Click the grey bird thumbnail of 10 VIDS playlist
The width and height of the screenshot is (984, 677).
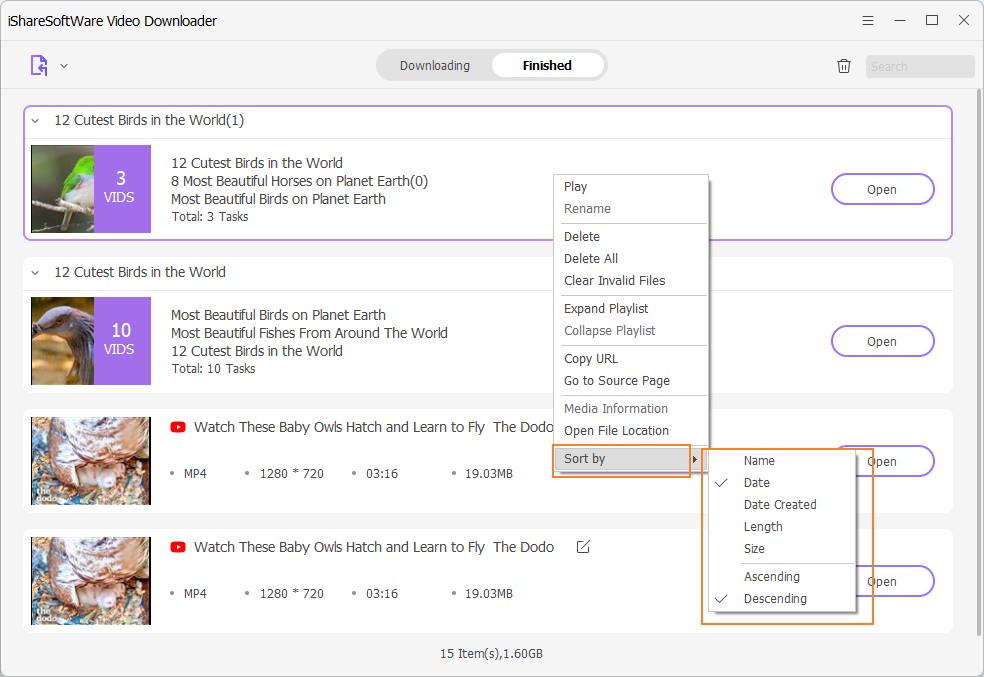click(63, 341)
